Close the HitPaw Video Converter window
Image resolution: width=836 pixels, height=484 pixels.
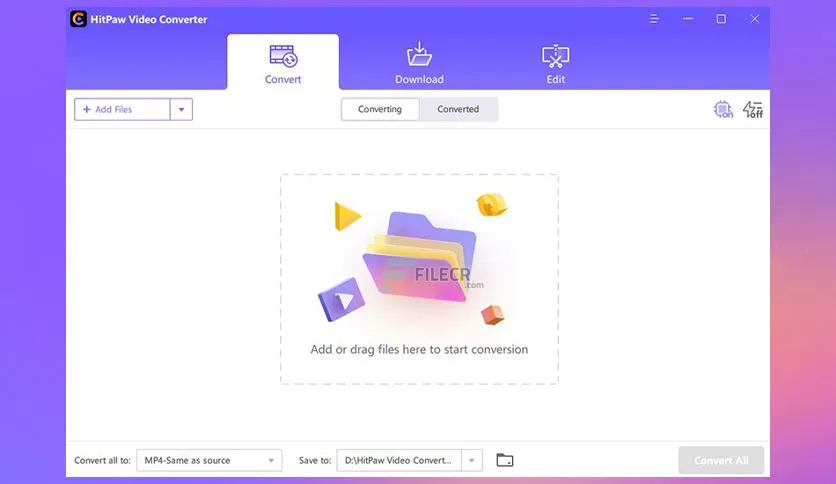(754, 19)
